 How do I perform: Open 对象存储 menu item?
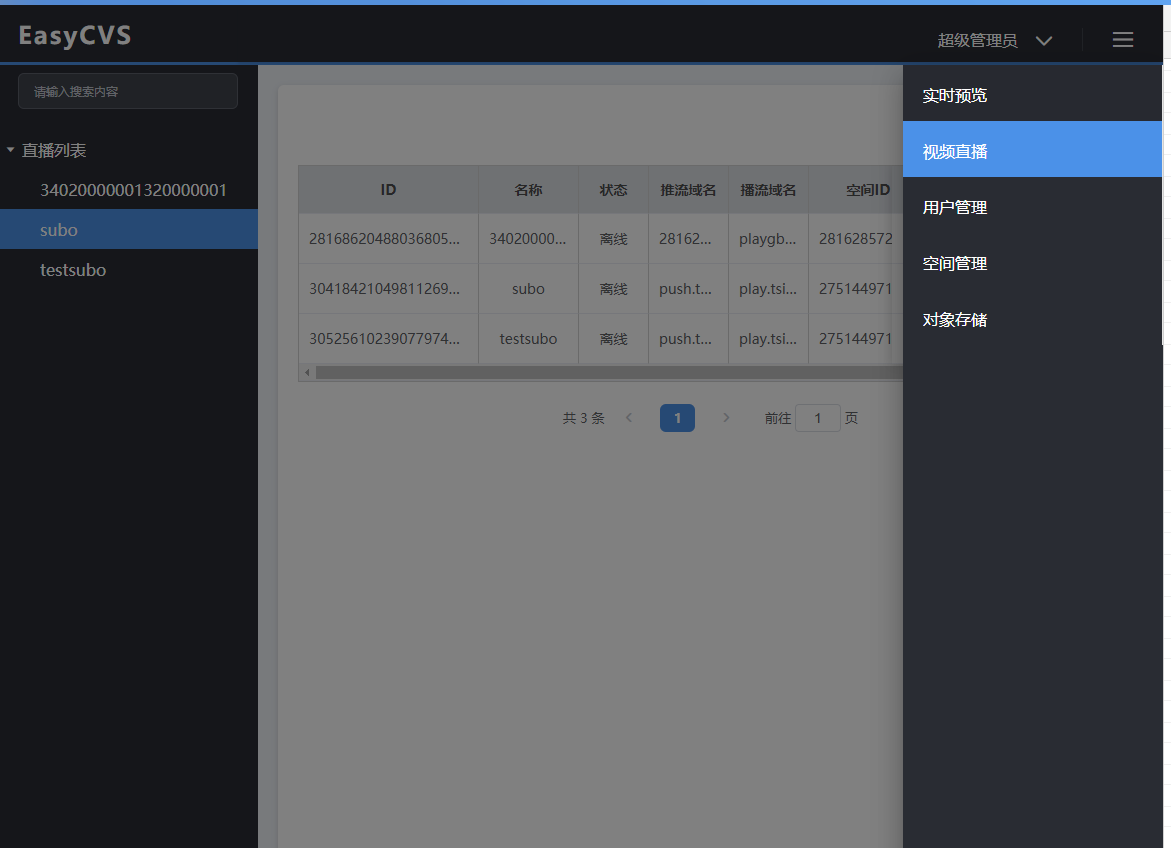pos(1032,319)
